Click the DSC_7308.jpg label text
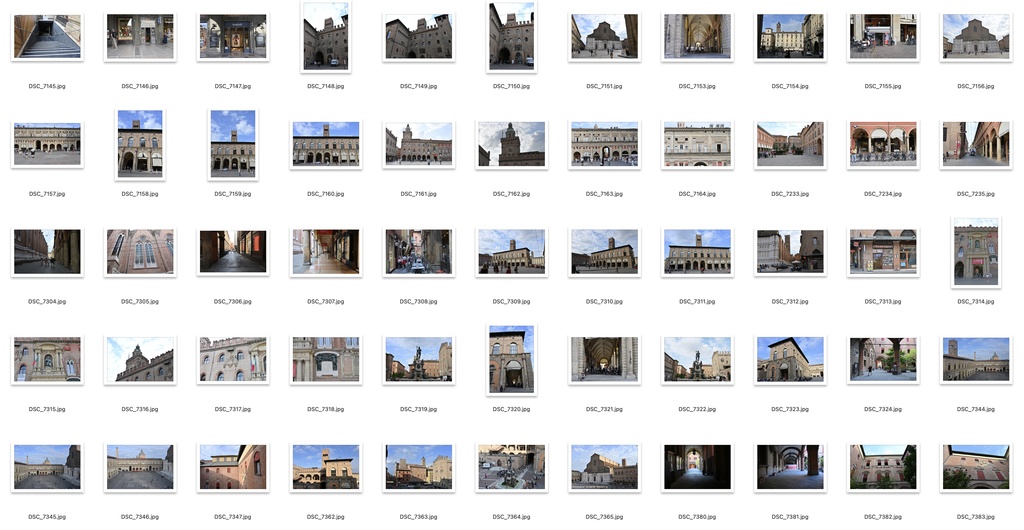1024x530 pixels. pos(419,302)
